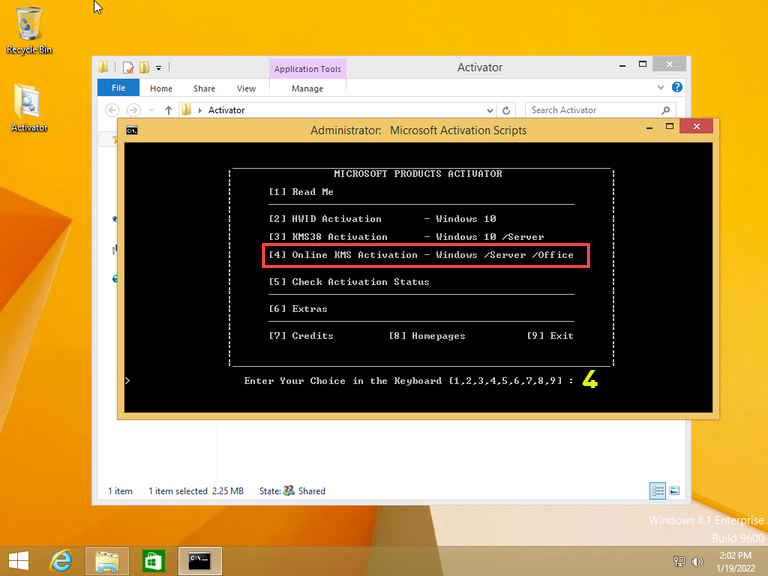Open the Recycle Bin desktop icon
The width and height of the screenshot is (768, 576).
[x=29, y=30]
